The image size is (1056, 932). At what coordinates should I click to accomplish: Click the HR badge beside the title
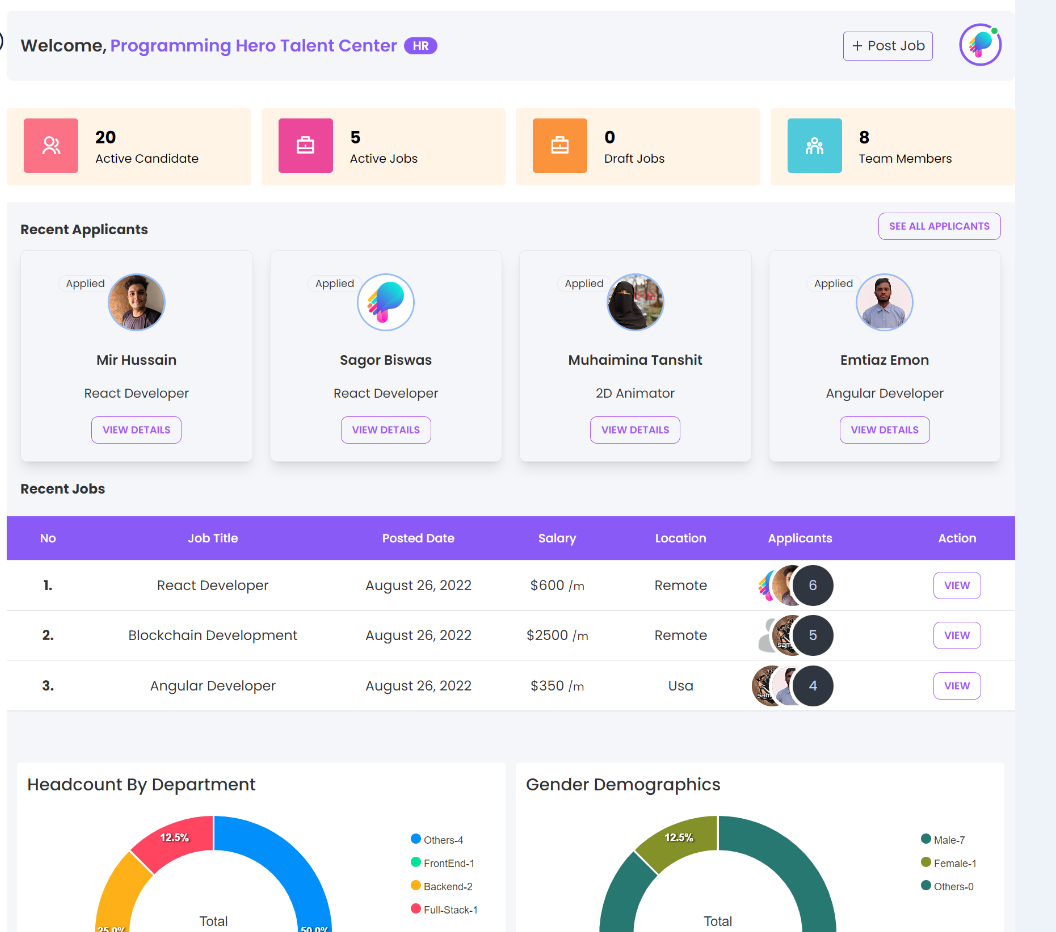[x=420, y=46]
